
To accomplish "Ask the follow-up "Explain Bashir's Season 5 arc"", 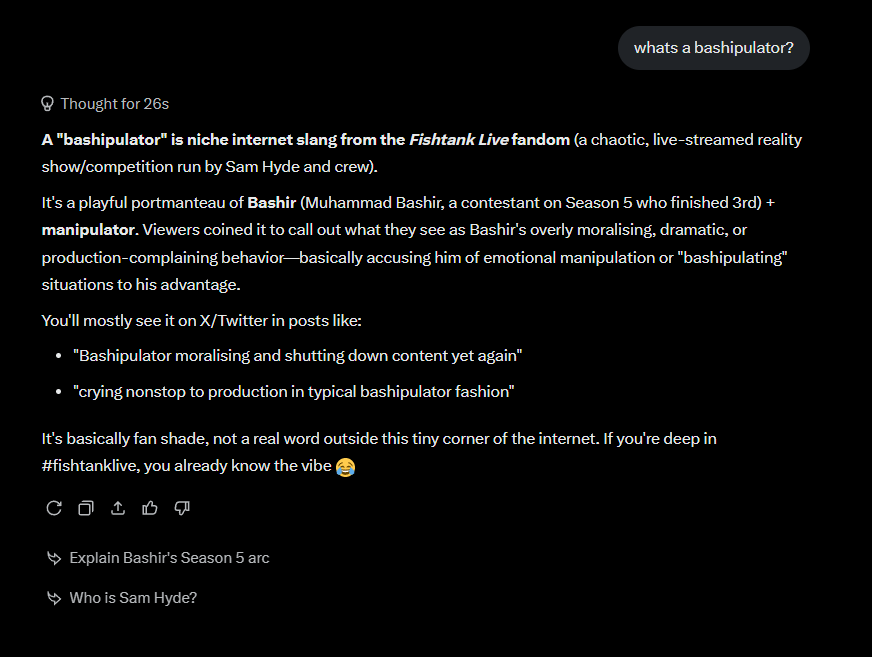I will [x=169, y=558].
